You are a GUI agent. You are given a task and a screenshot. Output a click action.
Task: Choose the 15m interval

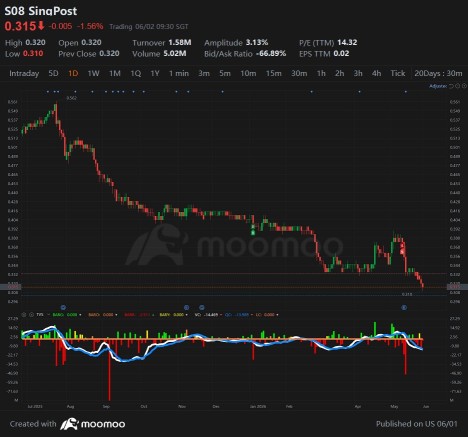273,73
